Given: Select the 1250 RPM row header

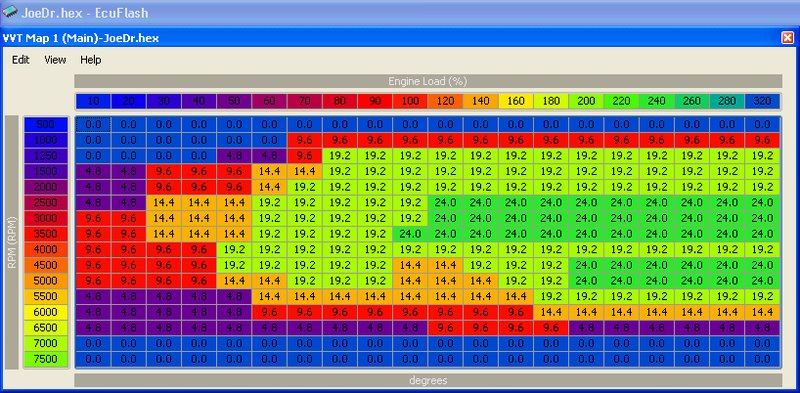Looking at the screenshot, I should pos(45,156).
